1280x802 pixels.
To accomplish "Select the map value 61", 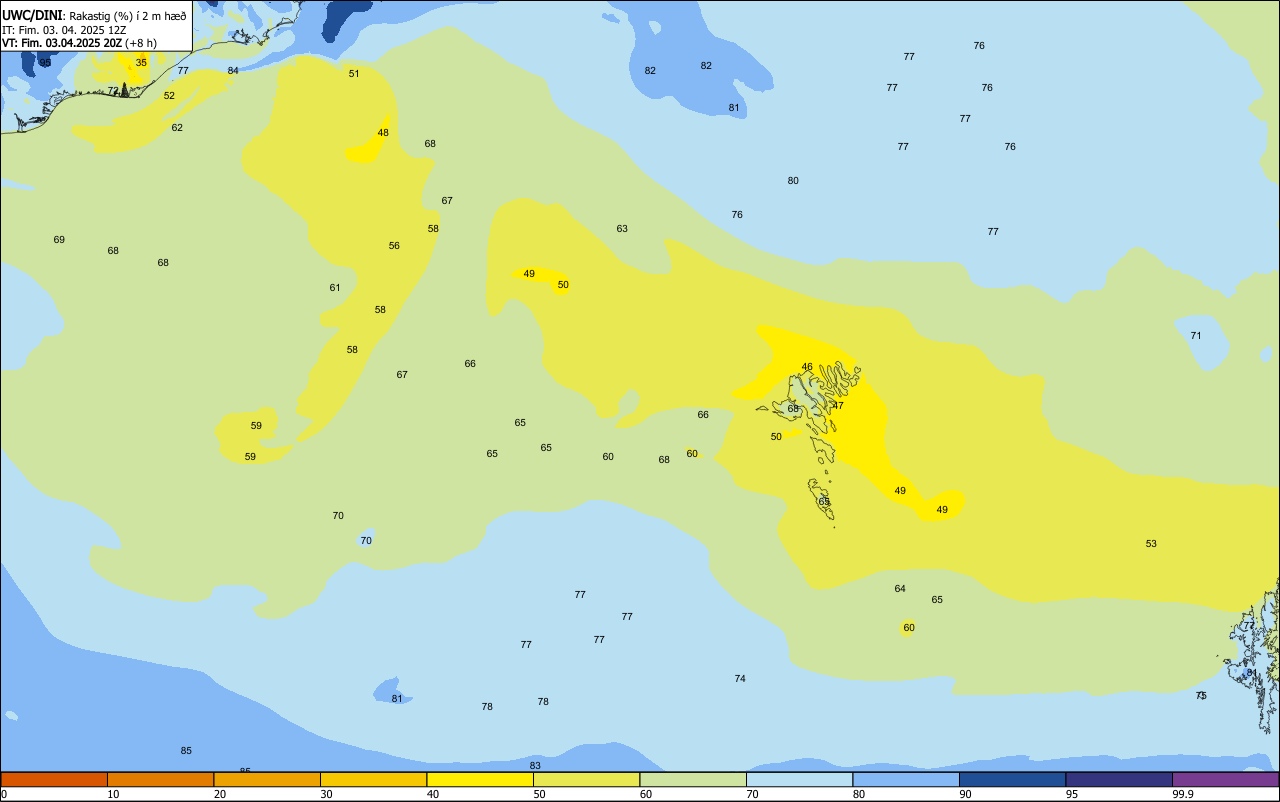I will 335,287.
